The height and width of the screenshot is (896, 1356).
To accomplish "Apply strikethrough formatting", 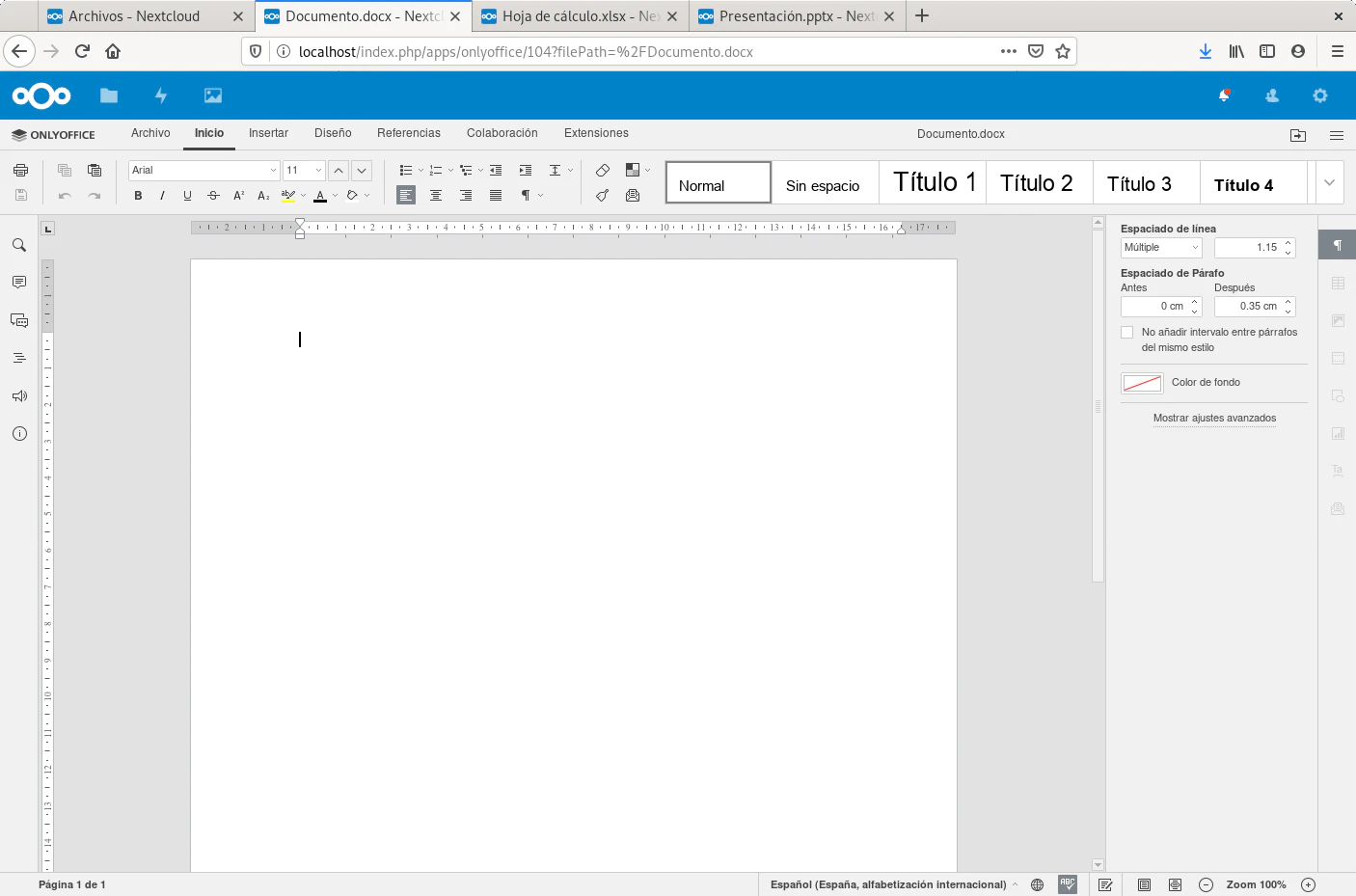I will click(x=213, y=196).
